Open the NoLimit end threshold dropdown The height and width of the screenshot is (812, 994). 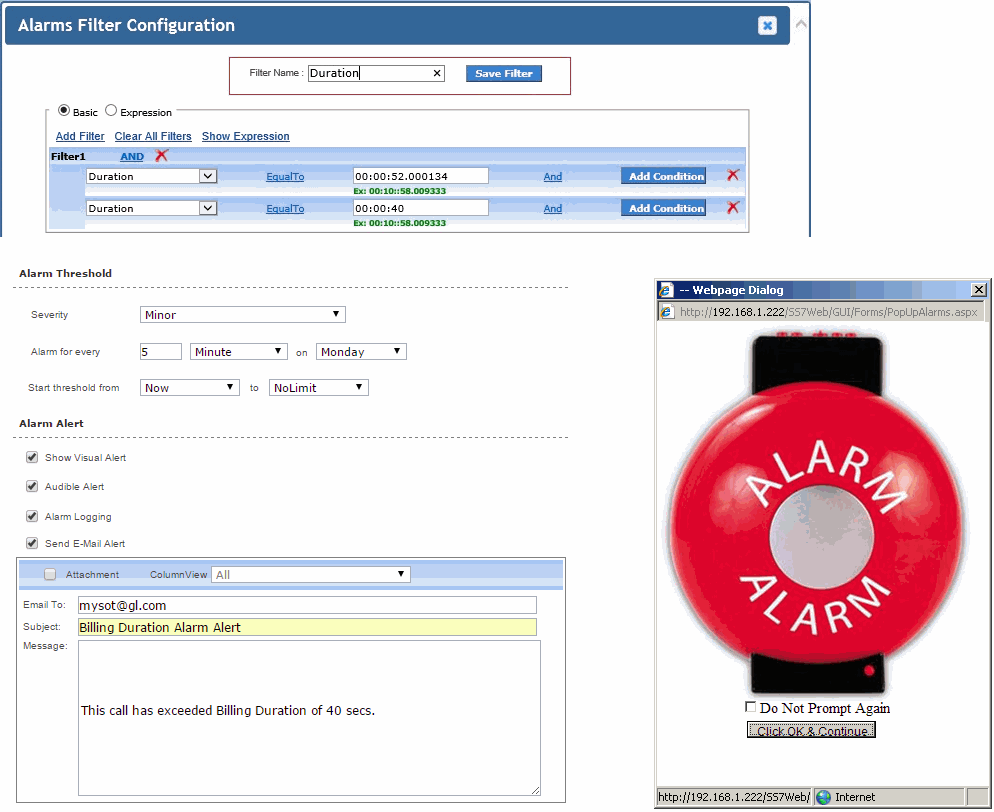tap(319, 387)
